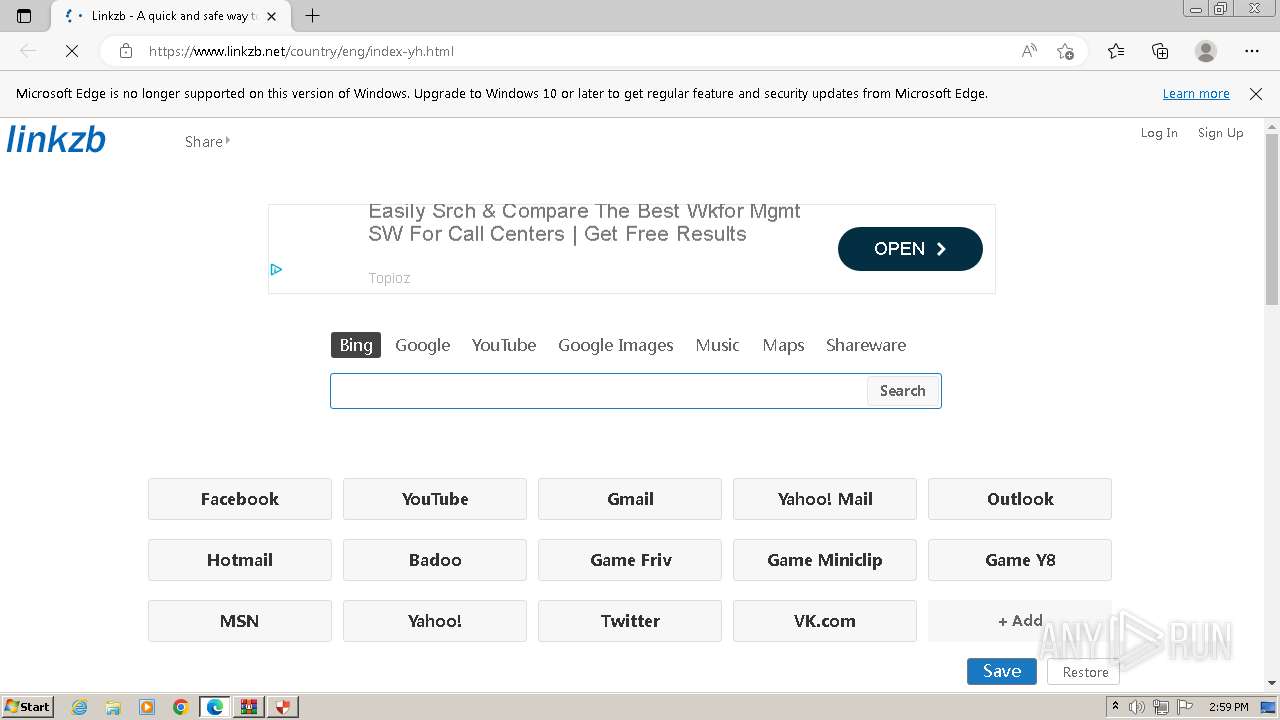This screenshot has width=1280, height=720.
Task: Click the + Add tile
Action: click(1020, 621)
